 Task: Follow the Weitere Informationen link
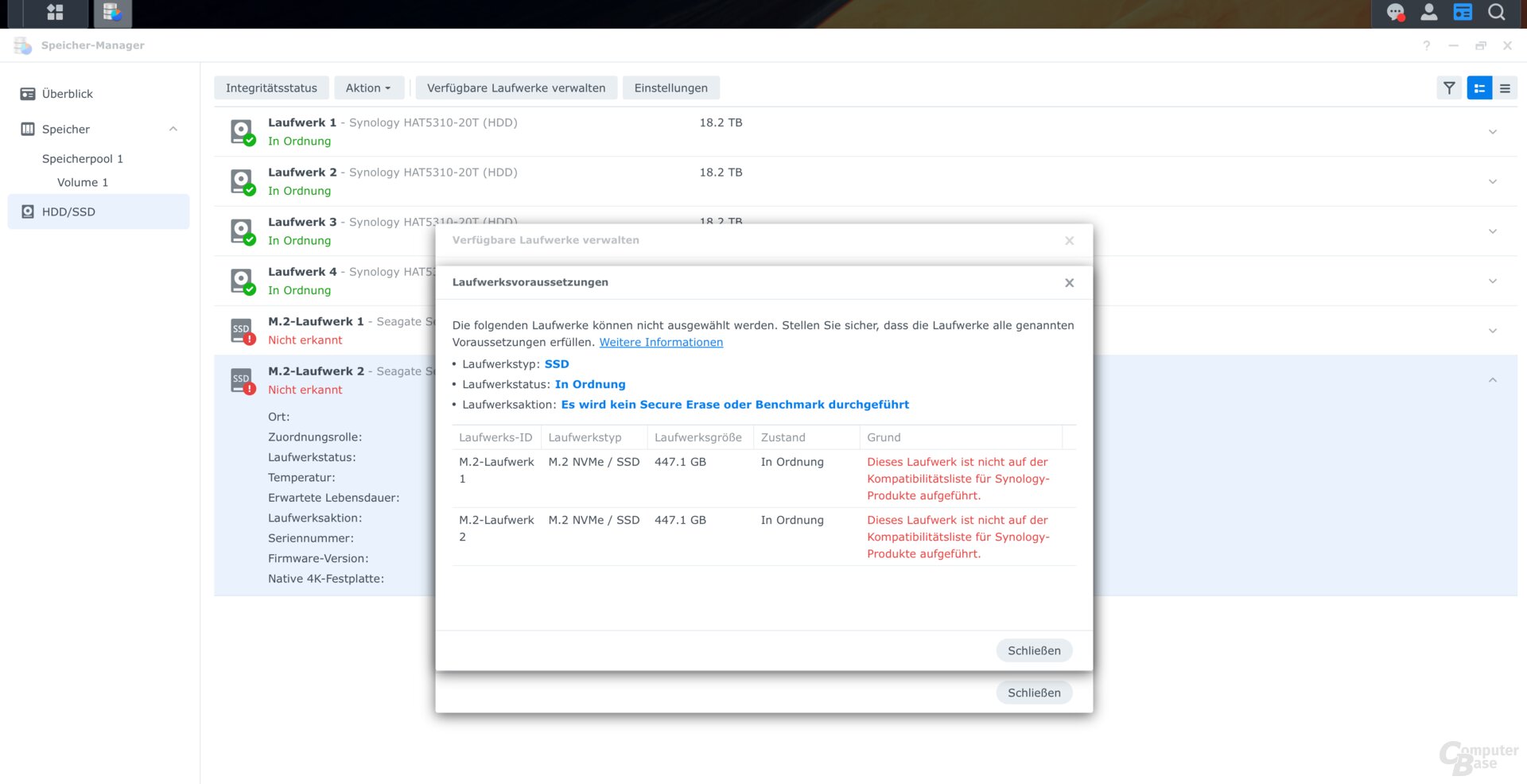coord(661,342)
